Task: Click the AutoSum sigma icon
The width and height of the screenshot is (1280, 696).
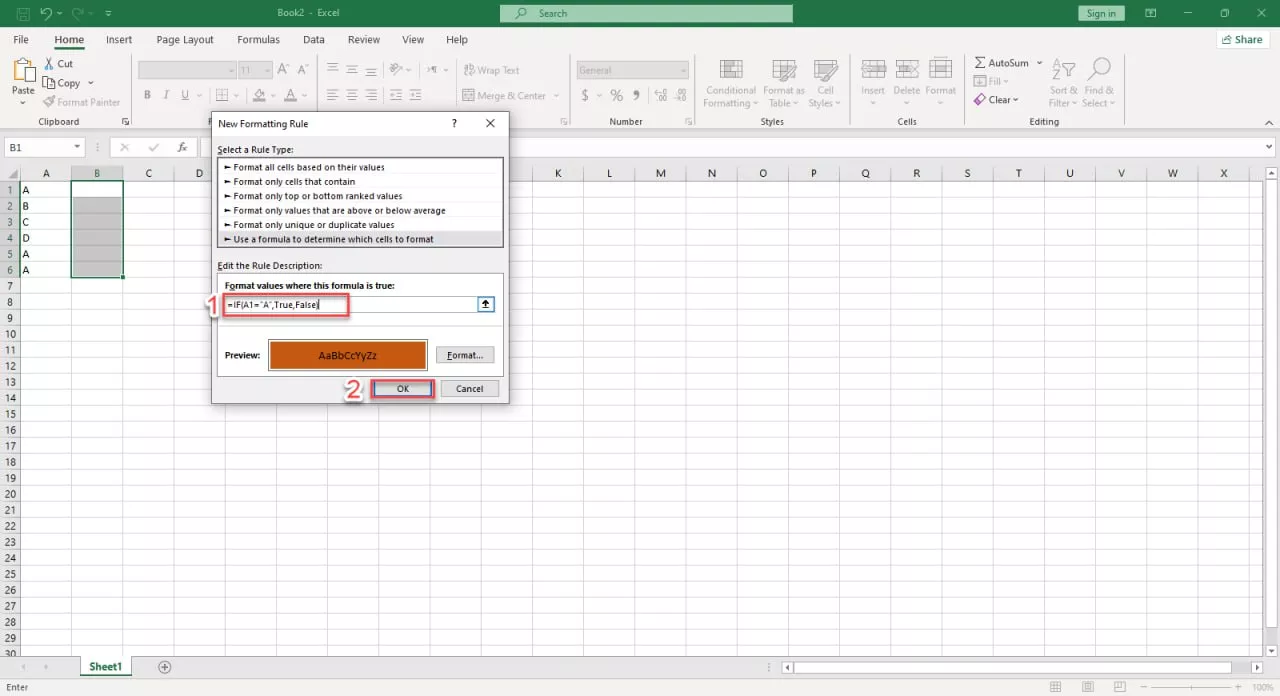Action: click(x=980, y=63)
